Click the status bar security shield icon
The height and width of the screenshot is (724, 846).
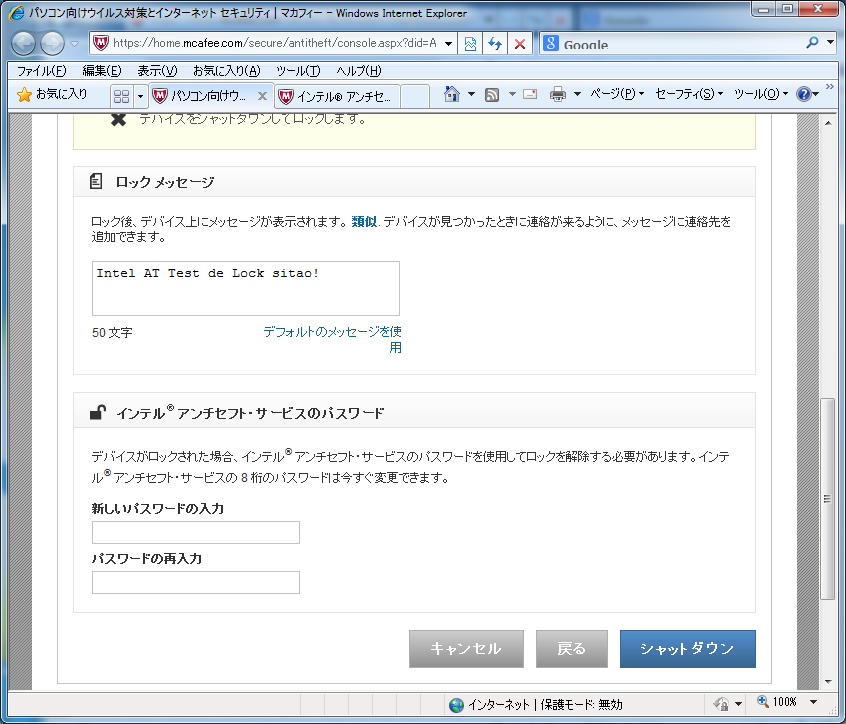[x=721, y=703]
